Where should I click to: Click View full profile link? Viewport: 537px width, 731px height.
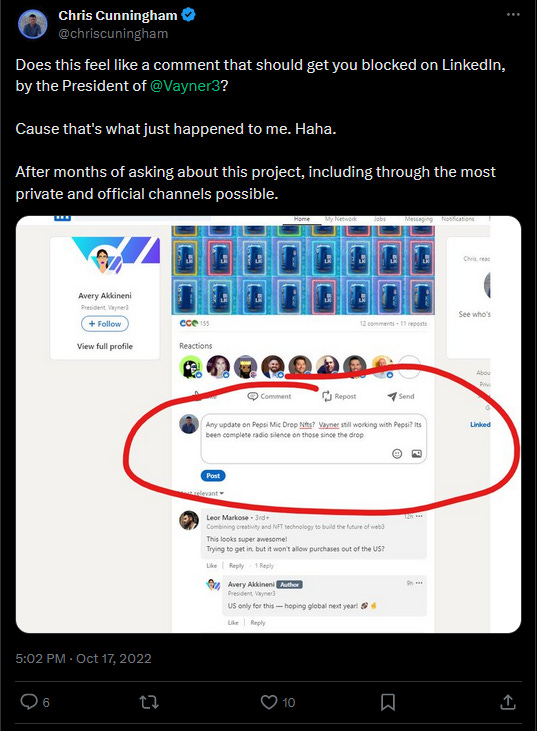click(x=105, y=346)
